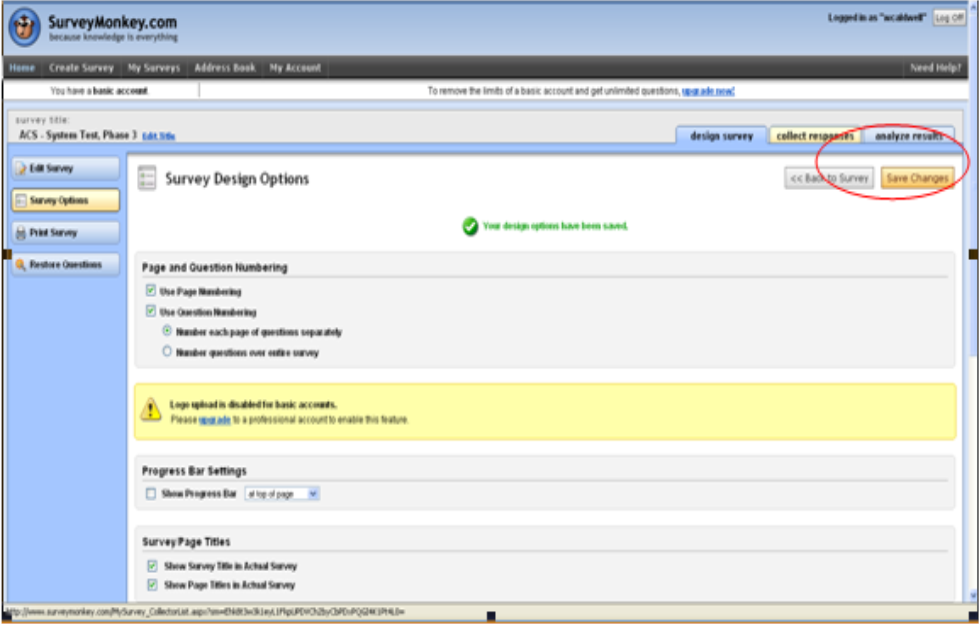
Task: Click the yellow warning triangle icon
Action: pyautogui.click(x=150, y=409)
